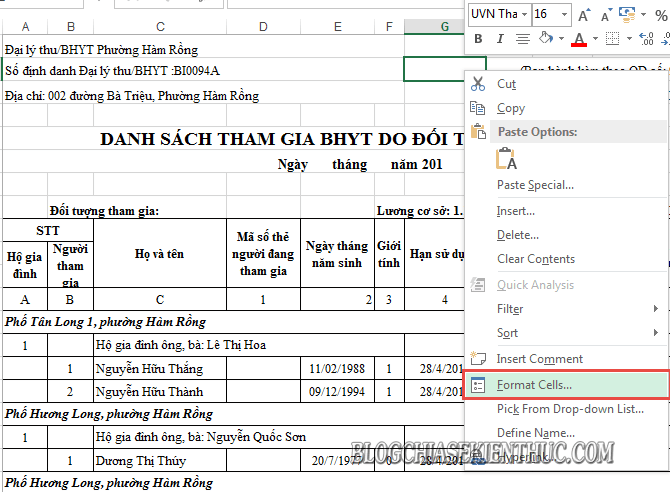
Task: Choose Define Name... menu item
Action: (565, 433)
